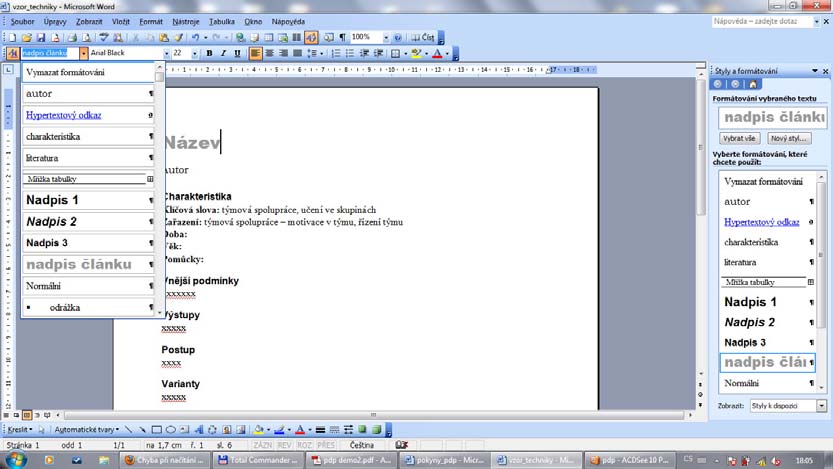Insert WordArt from the drawing toolbar
This screenshot has height=469, width=833.
coord(199,429)
